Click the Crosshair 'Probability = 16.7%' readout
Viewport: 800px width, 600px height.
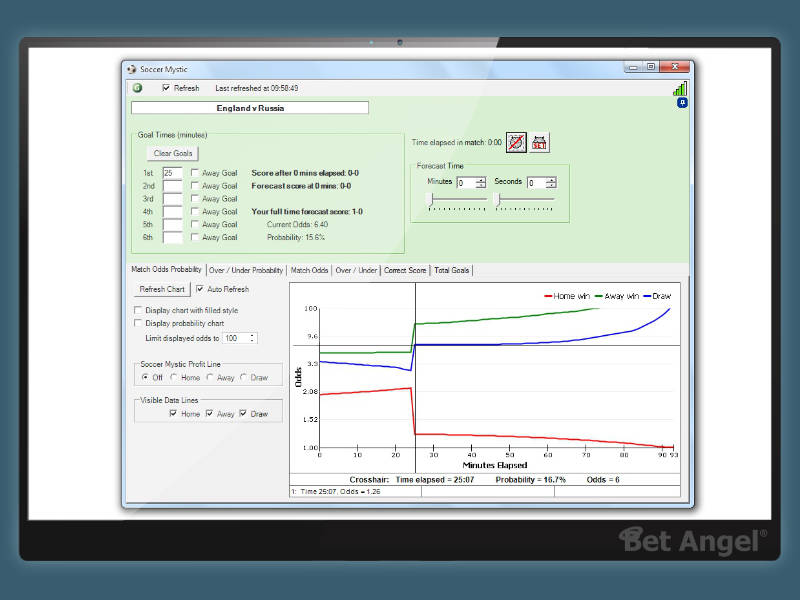pos(531,480)
